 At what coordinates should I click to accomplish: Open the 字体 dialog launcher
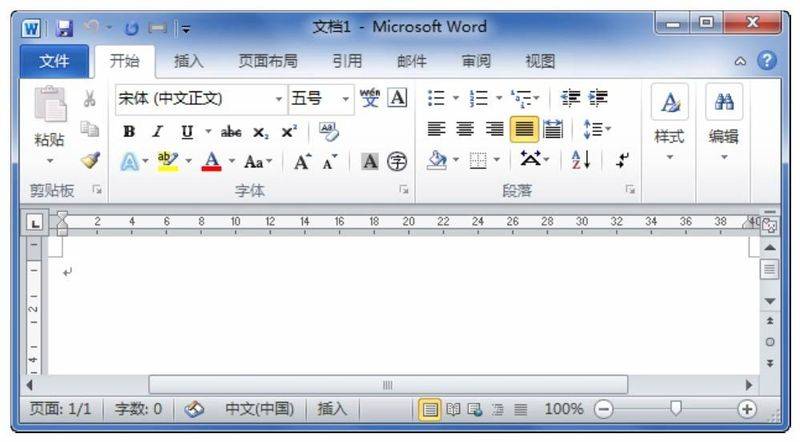point(404,190)
